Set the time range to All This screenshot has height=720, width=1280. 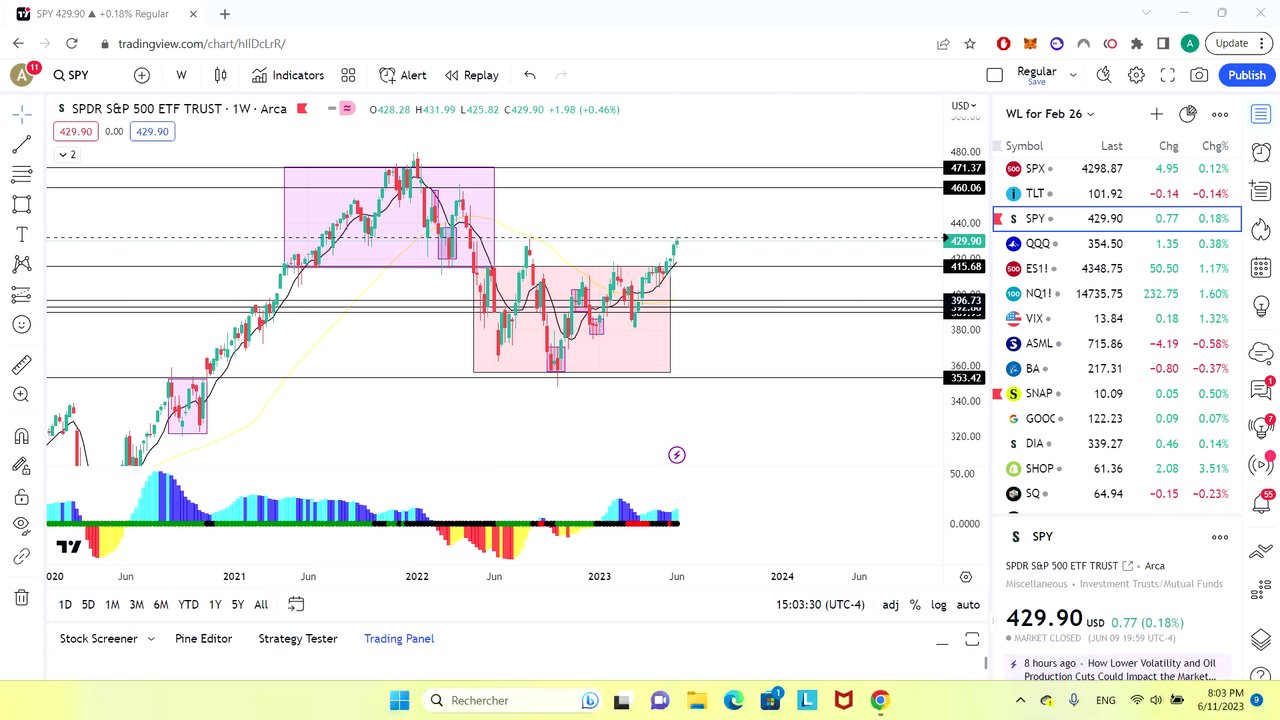(261, 604)
